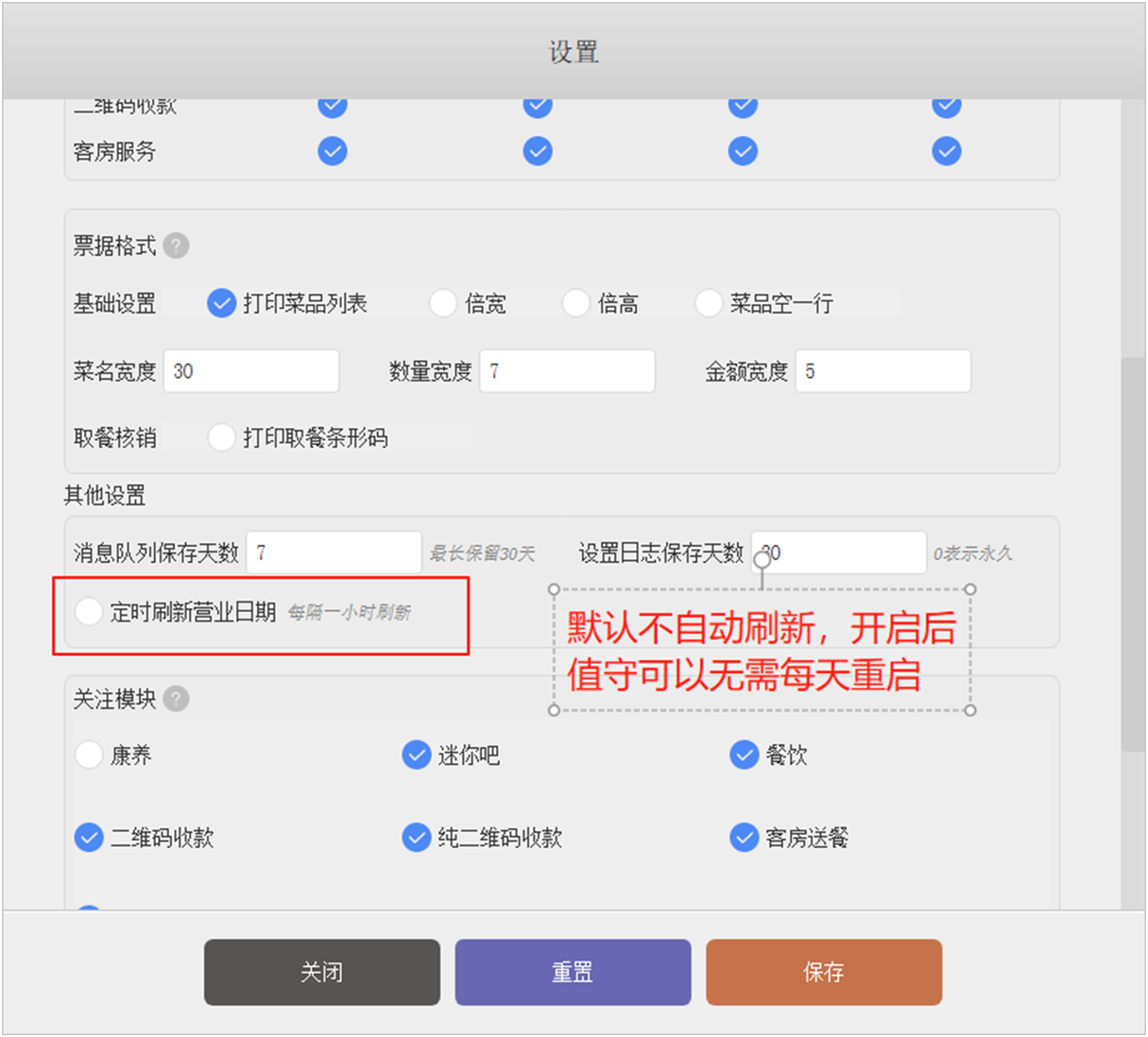The width and height of the screenshot is (1148, 1037).
Task: Enable the 倍高 option
Action: click(x=575, y=303)
